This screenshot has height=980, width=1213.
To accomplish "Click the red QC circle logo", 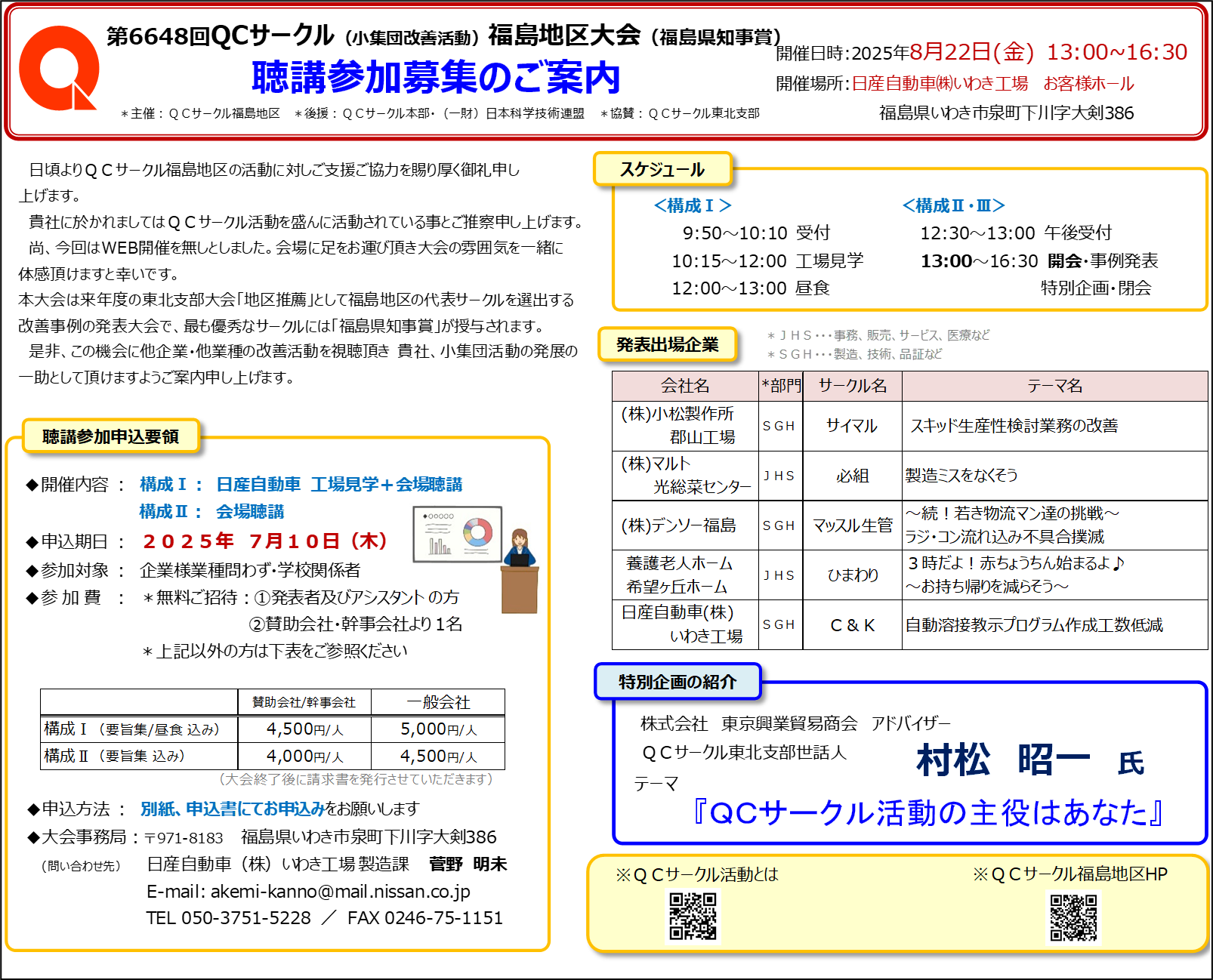I will (x=59, y=68).
